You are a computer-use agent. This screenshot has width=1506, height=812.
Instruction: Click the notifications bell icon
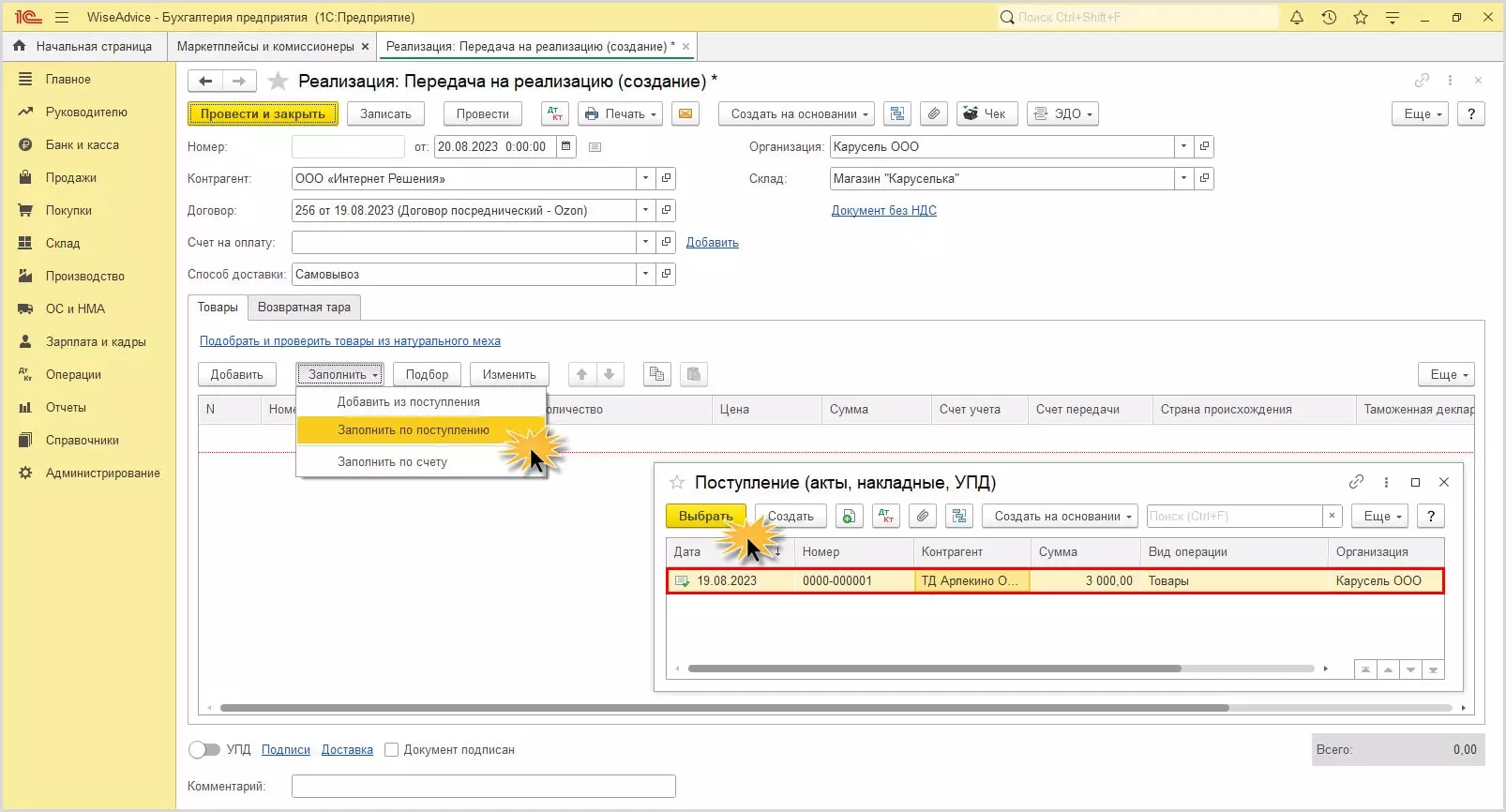pyautogui.click(x=1297, y=17)
